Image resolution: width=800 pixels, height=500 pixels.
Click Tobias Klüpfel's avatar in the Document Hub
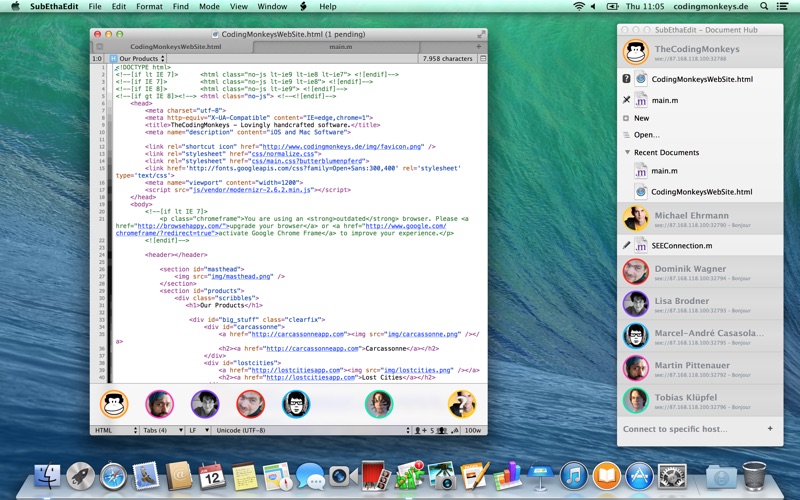(x=636, y=401)
